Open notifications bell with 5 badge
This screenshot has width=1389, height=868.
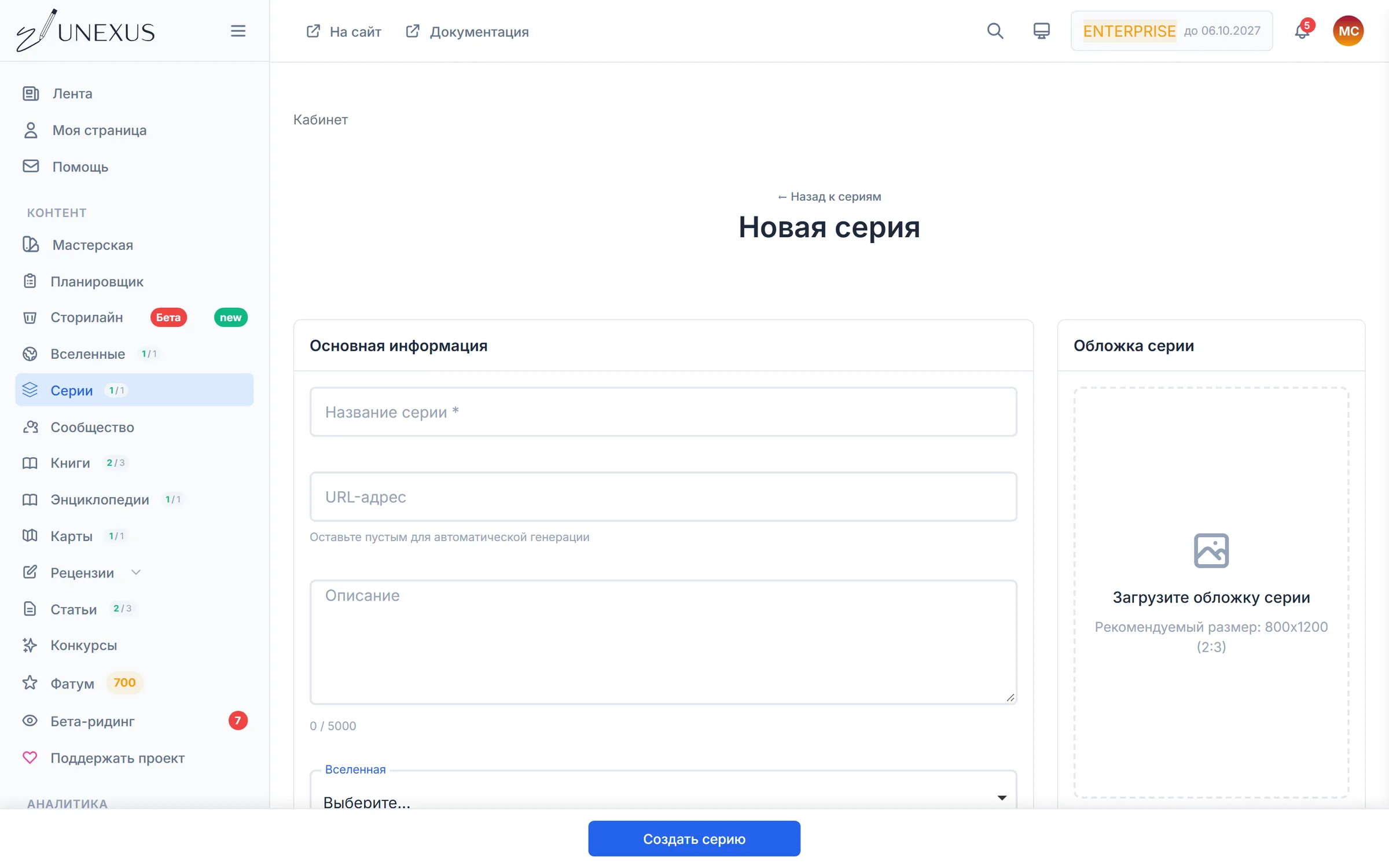pyautogui.click(x=1302, y=31)
